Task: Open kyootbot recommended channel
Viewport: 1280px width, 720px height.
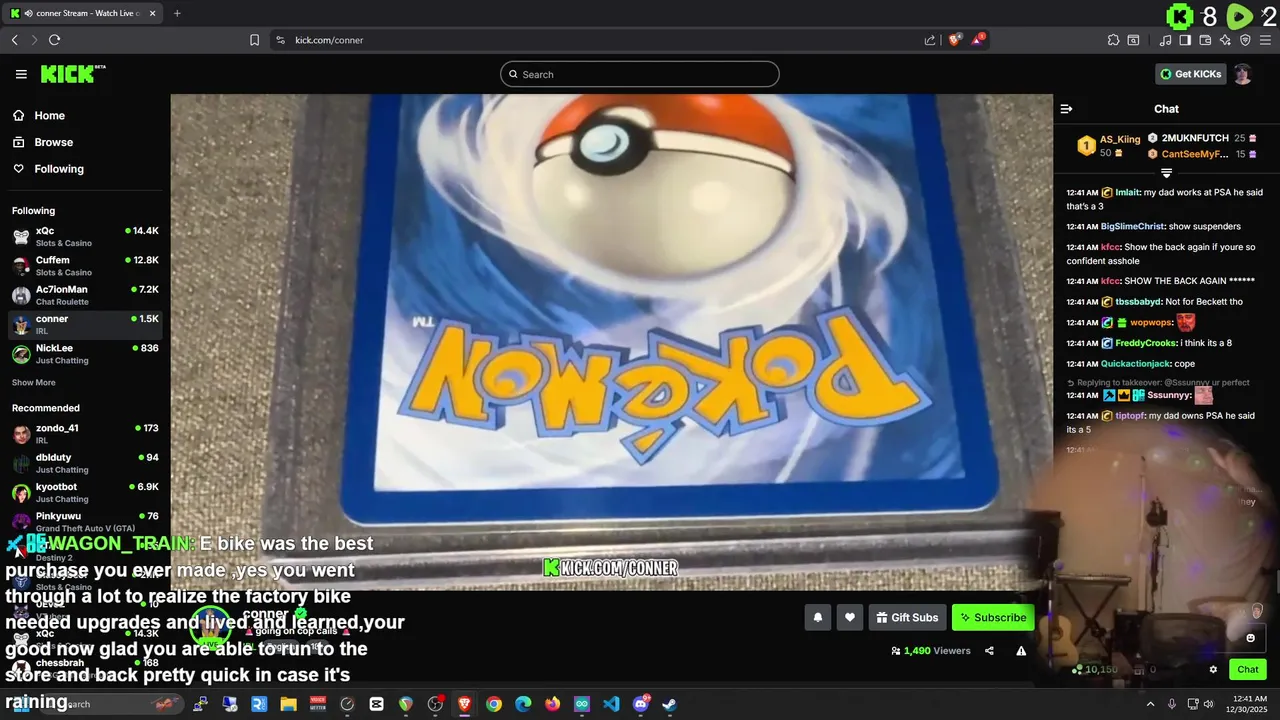Action: click(x=85, y=492)
